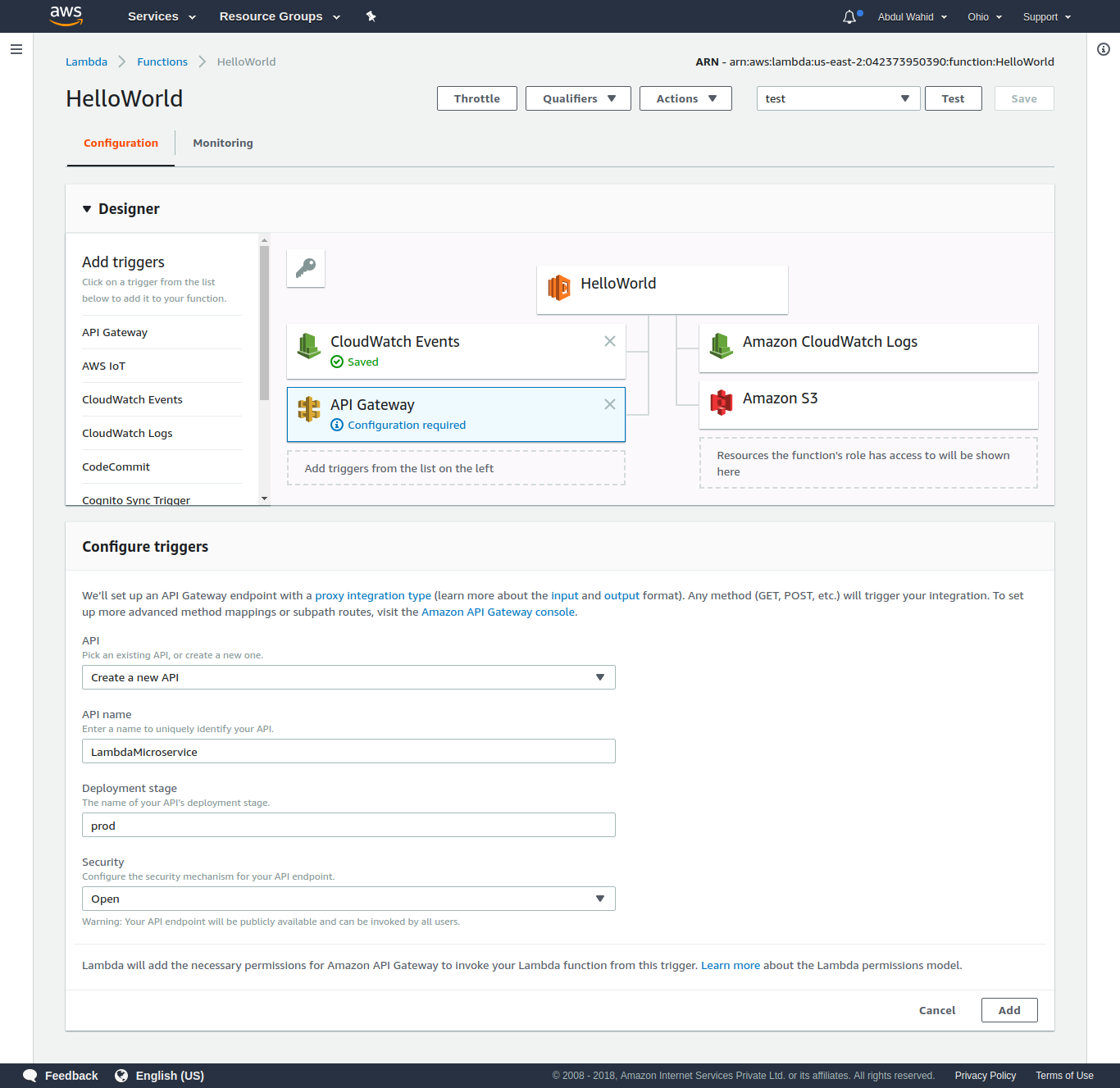Screen dimensions: 1120x1088
Task: Click the Throttle button
Action: point(477,98)
